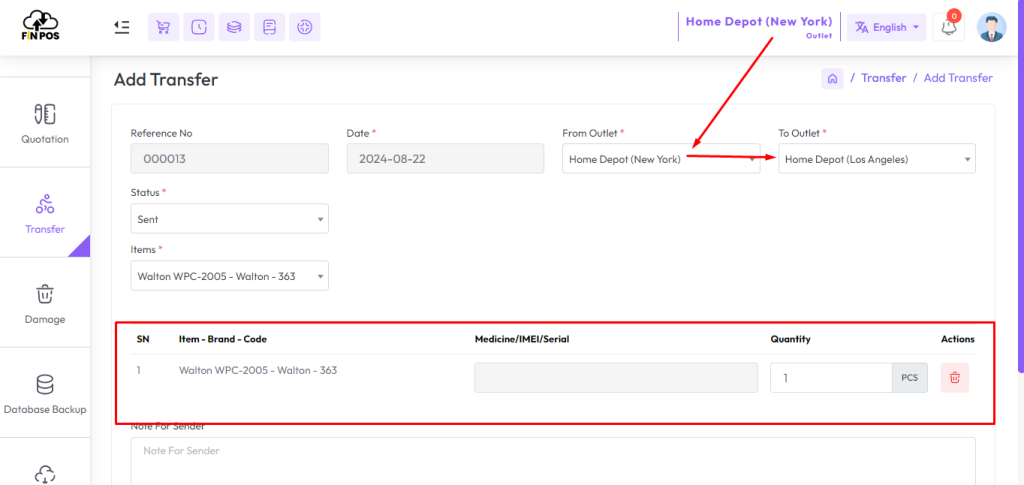Click the table cell Walton WPC-2005 - Walton - 363
This screenshot has height=485, width=1024.
(258, 370)
